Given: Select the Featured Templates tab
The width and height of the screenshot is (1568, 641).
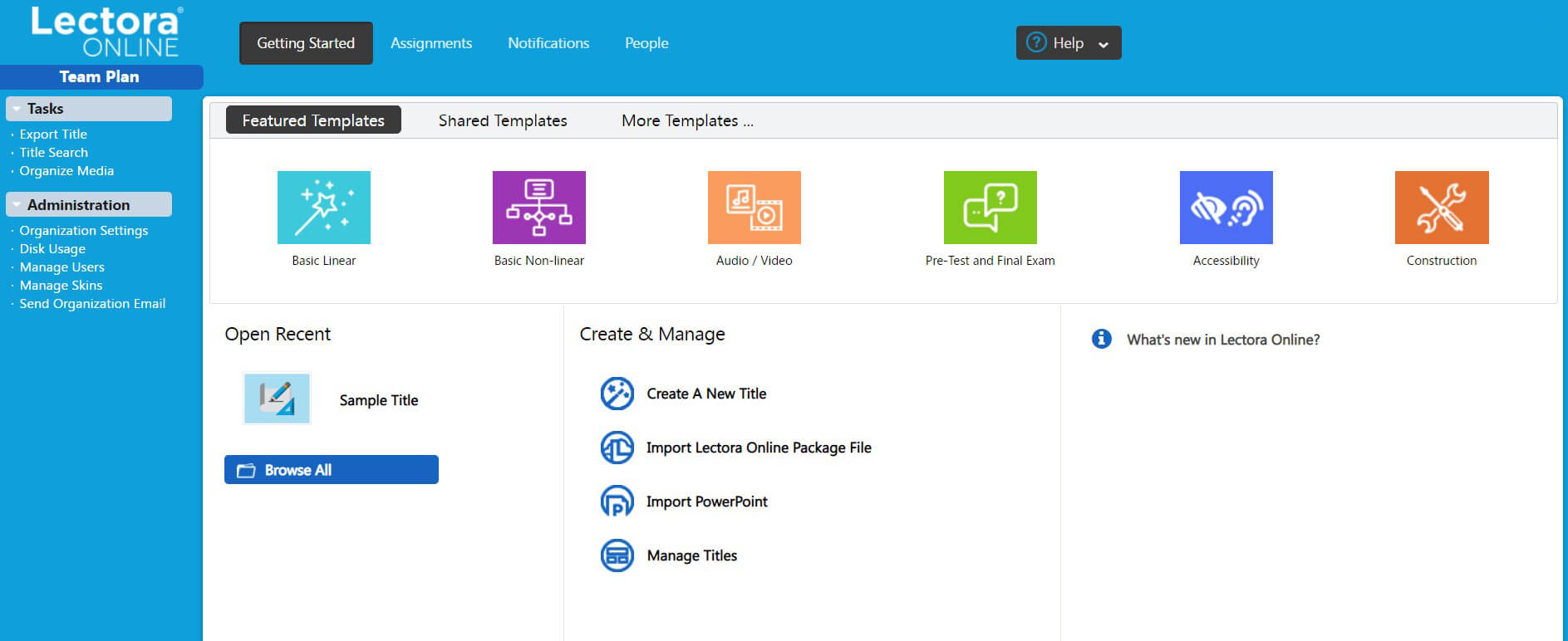Looking at the screenshot, I should (313, 120).
